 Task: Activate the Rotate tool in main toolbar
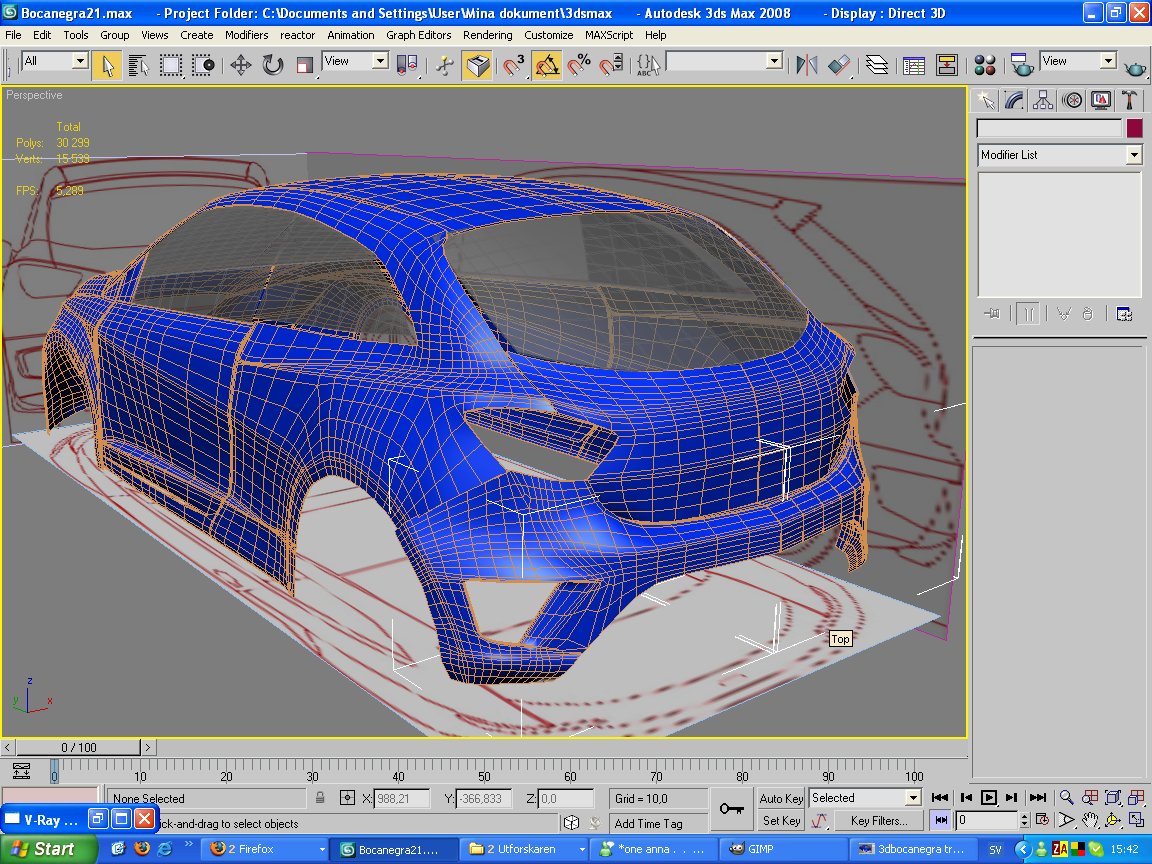pos(273,66)
